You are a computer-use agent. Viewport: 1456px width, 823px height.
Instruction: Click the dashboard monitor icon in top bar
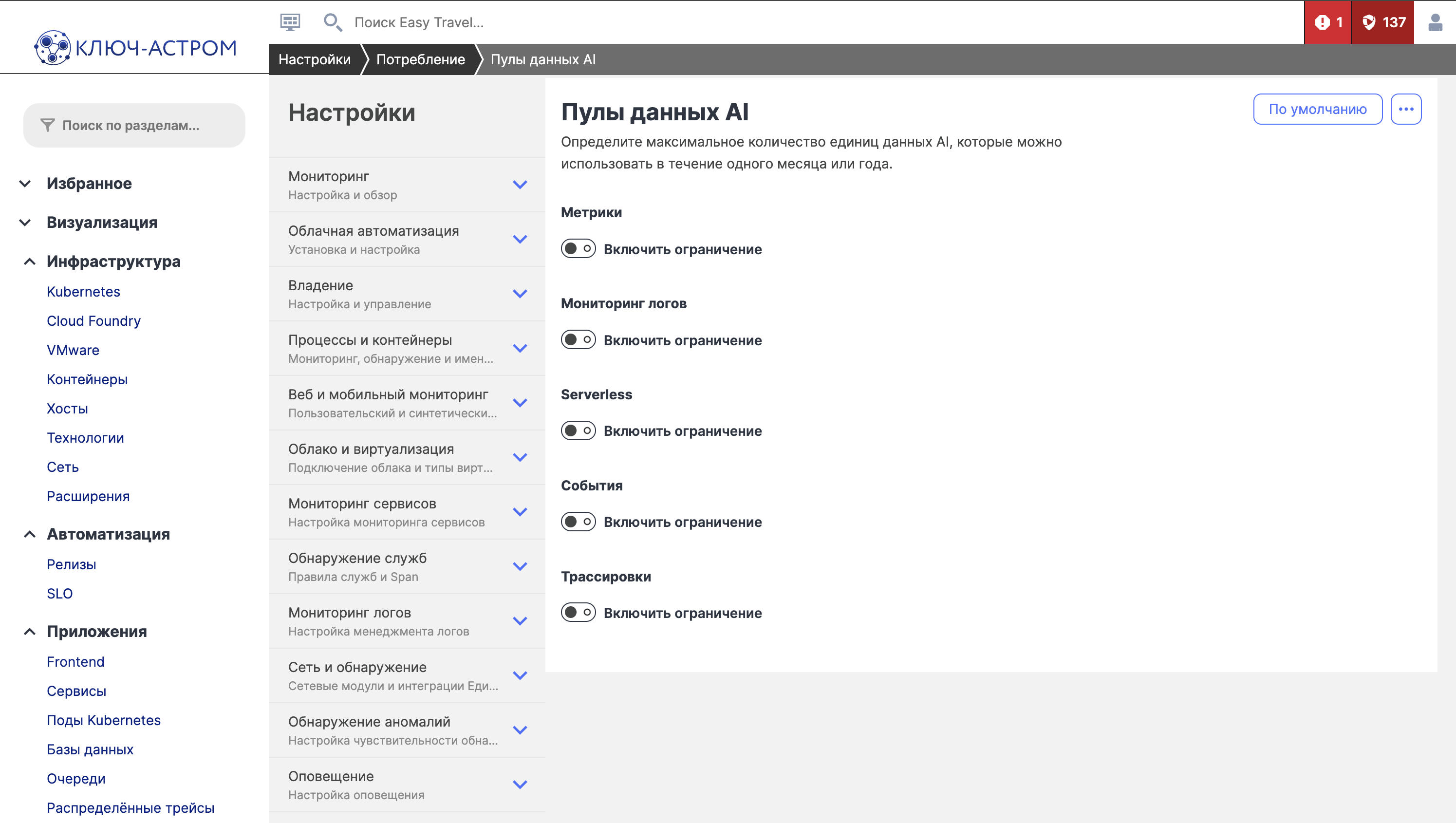pos(290,22)
